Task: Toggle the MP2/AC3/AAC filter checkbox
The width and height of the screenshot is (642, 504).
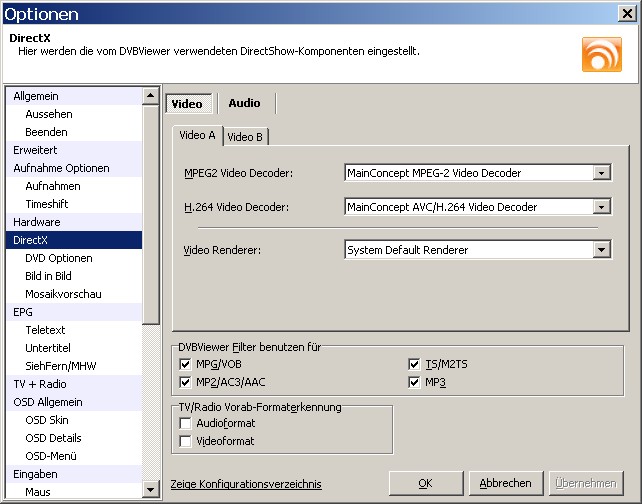Action: [185, 382]
